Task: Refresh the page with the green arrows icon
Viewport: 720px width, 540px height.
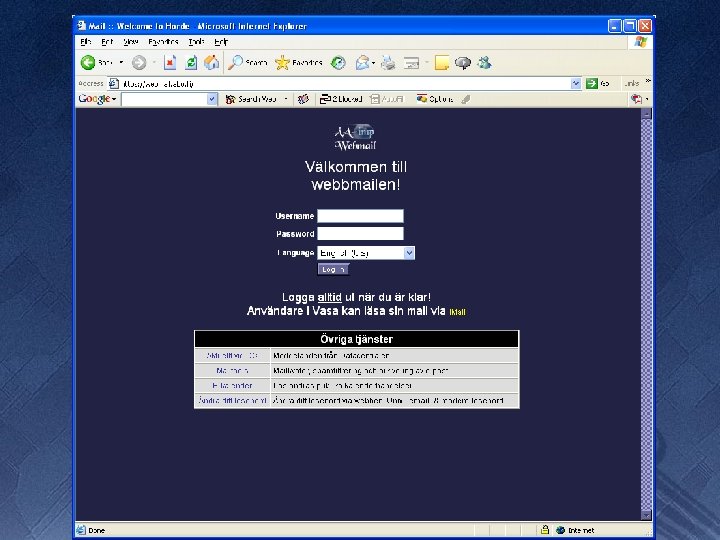Action: 191,62
